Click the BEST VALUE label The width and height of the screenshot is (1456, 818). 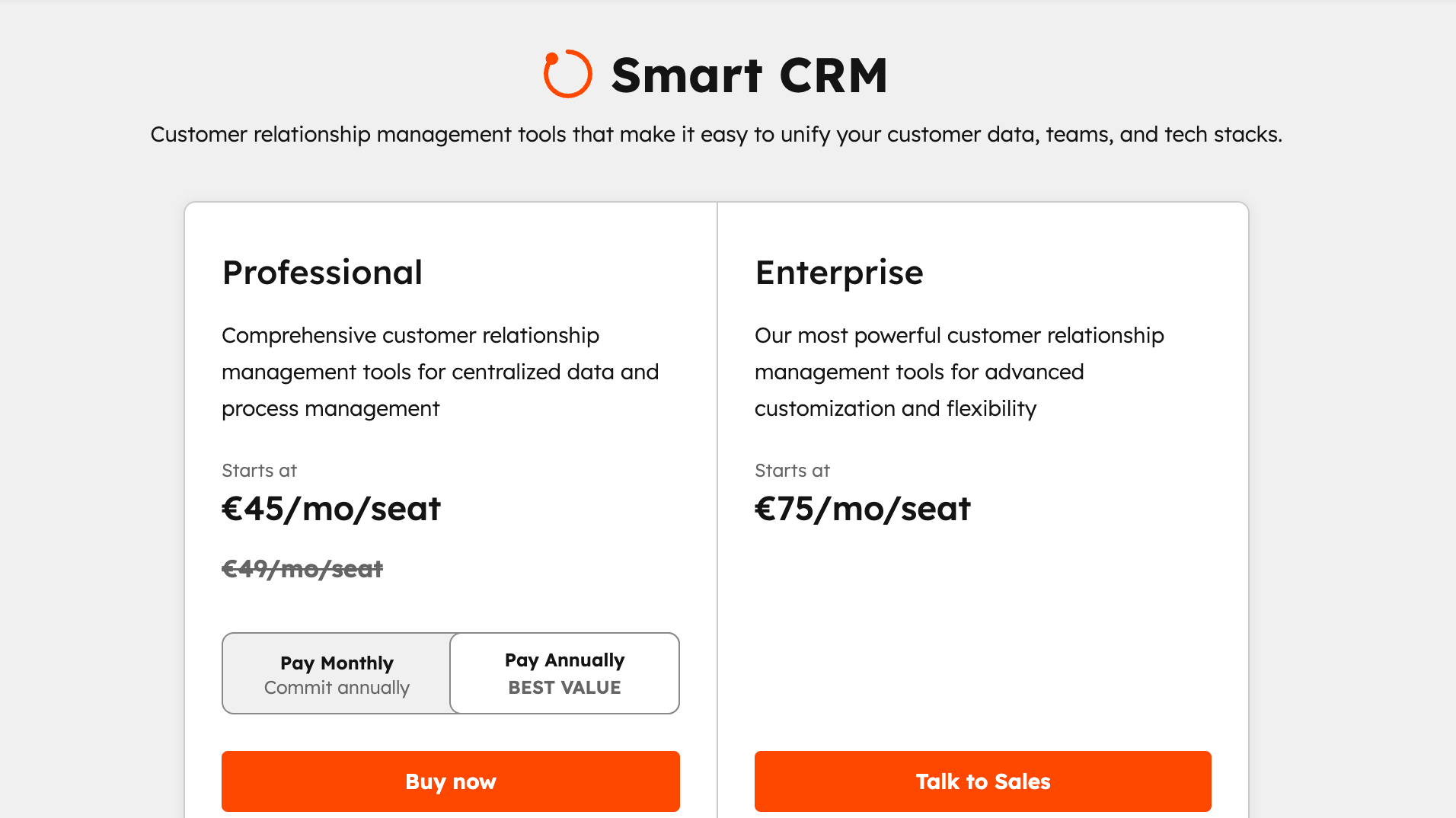click(x=564, y=687)
